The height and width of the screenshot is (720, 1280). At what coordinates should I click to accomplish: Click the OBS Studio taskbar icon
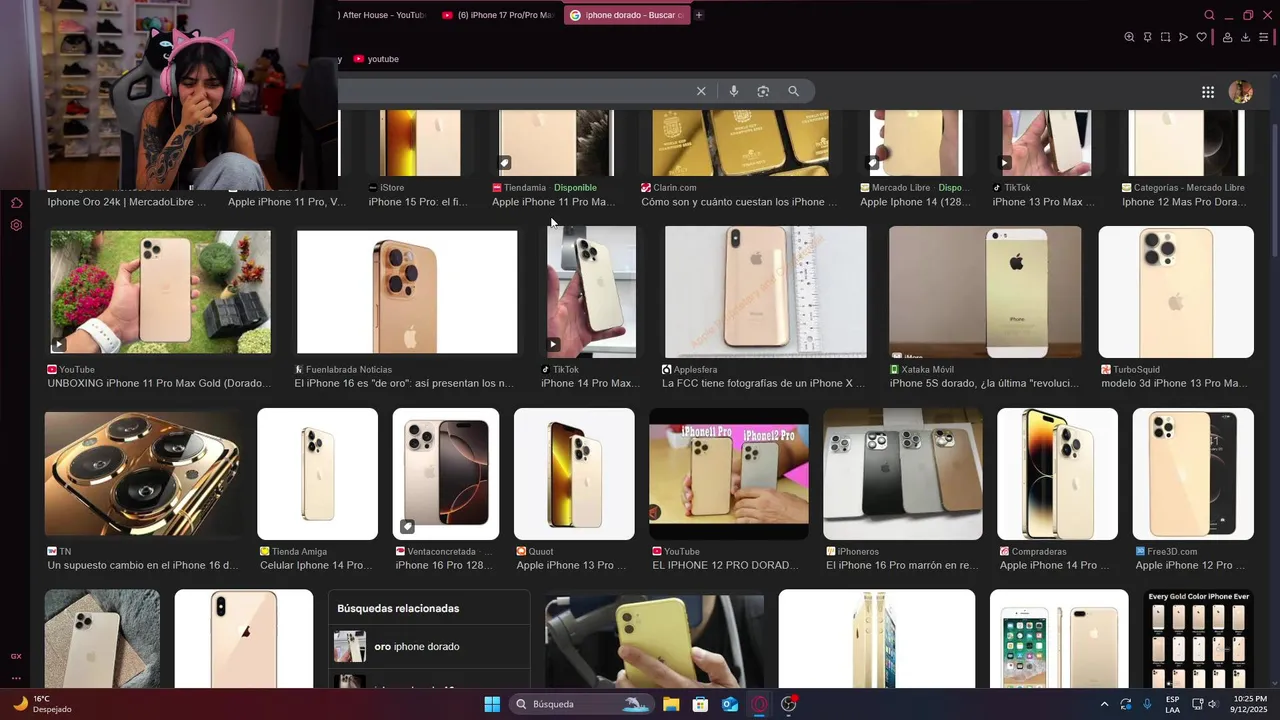[x=789, y=704]
